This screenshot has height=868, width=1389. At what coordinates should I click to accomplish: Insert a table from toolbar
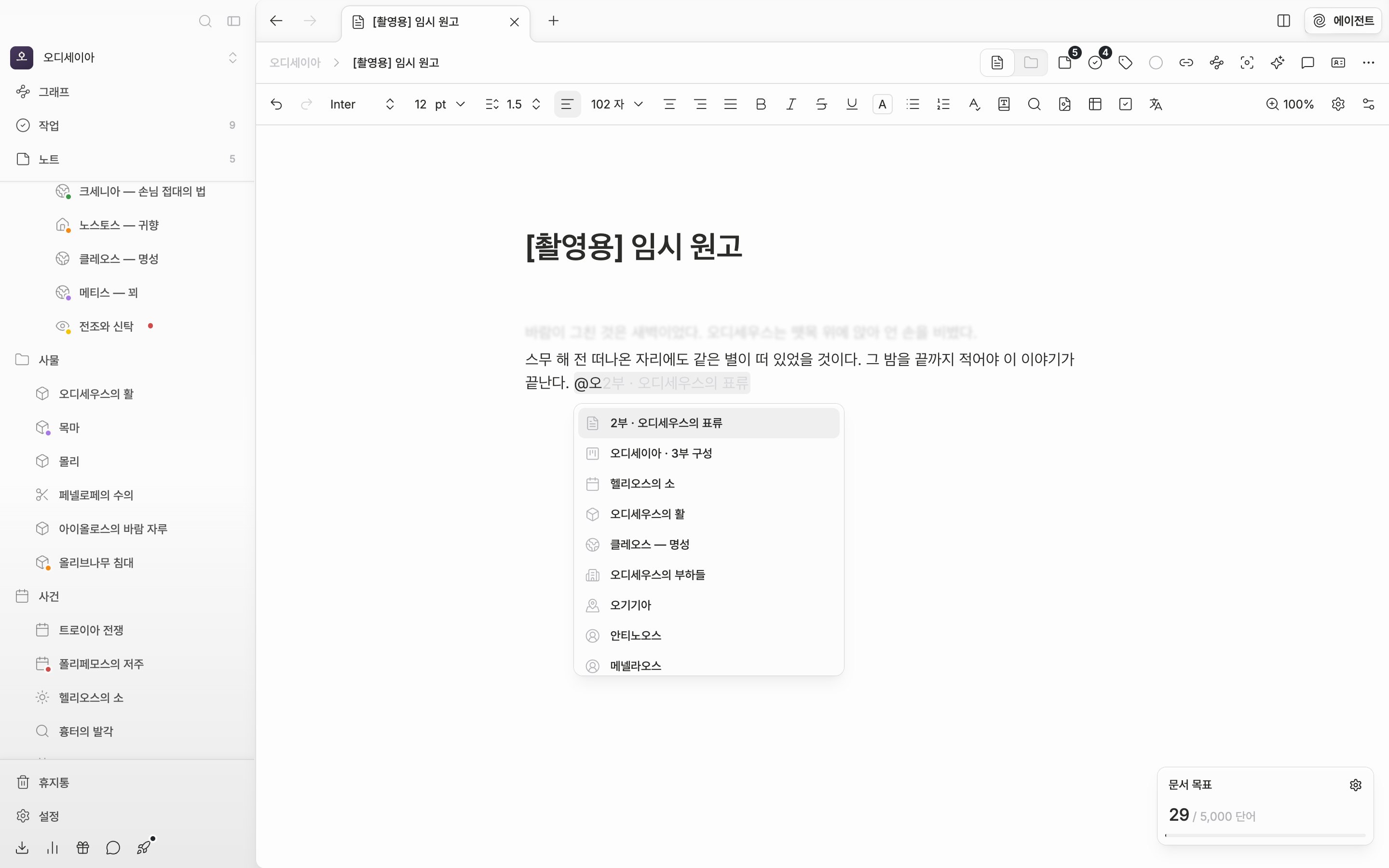click(1095, 104)
